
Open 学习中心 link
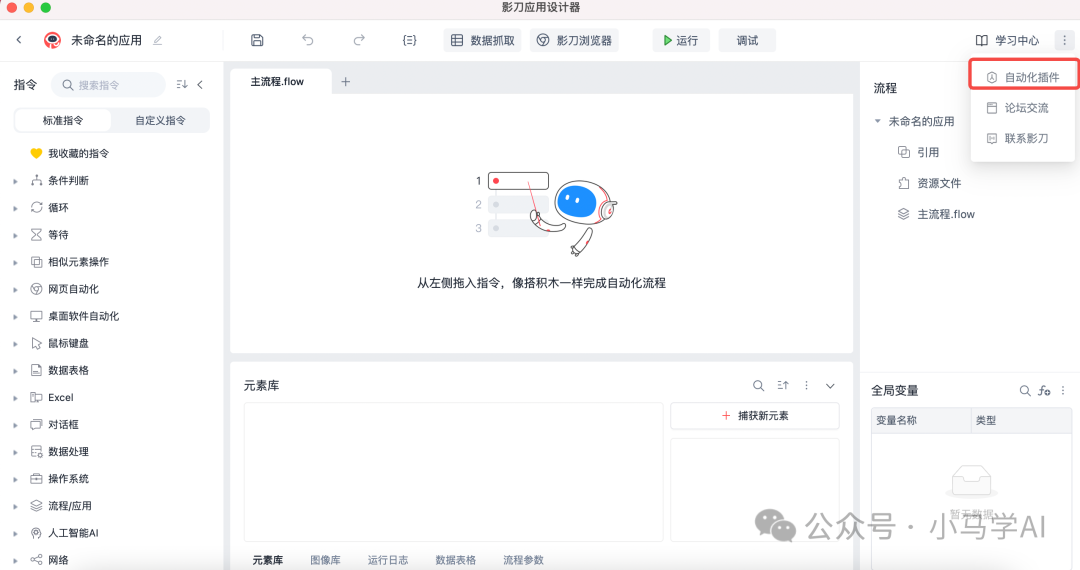click(x=1007, y=41)
